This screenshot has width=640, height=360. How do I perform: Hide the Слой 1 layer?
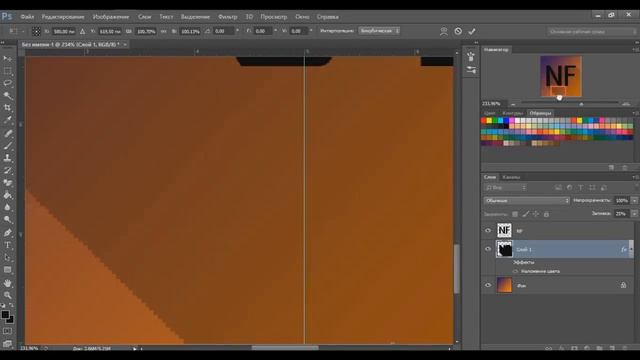point(488,249)
